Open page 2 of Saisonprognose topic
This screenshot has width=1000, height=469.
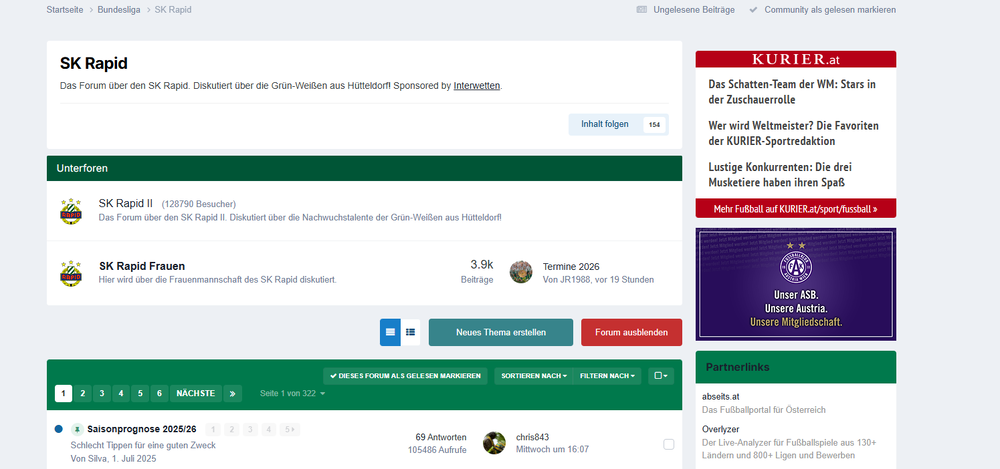[232, 429]
